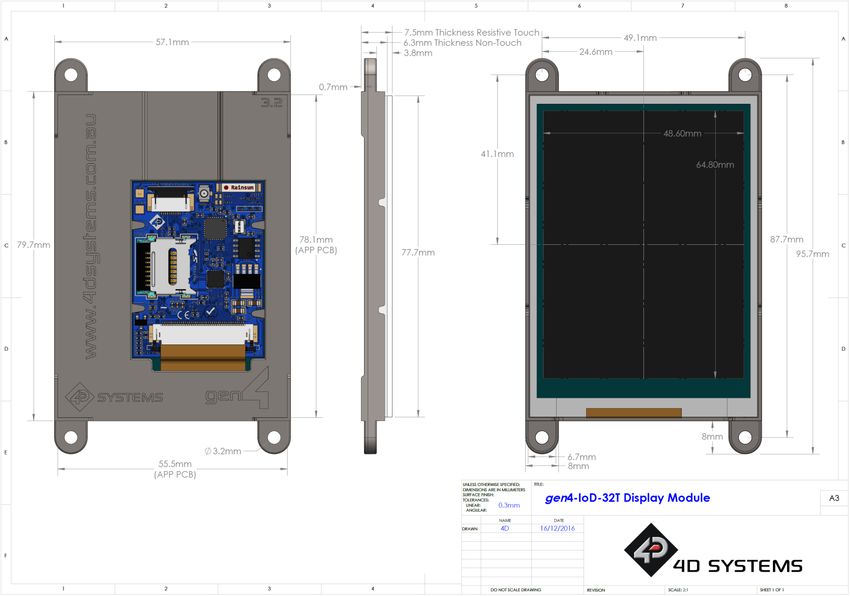Select the 95.7mm overall height dimension

click(813, 254)
